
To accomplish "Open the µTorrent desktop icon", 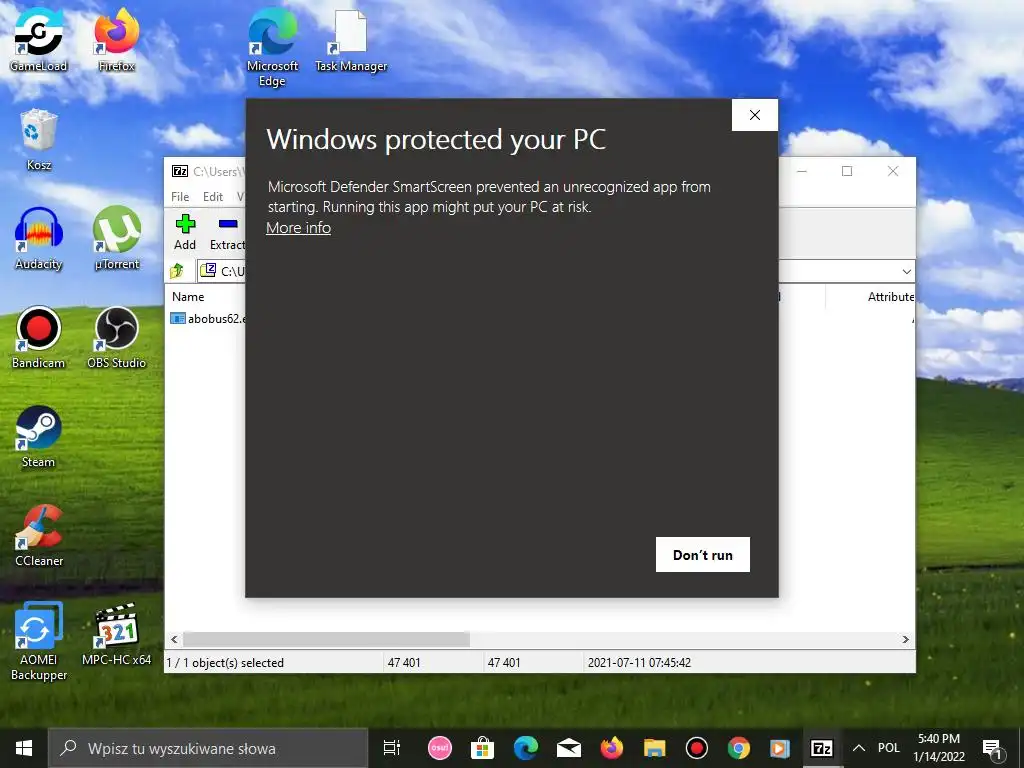I will [116, 238].
